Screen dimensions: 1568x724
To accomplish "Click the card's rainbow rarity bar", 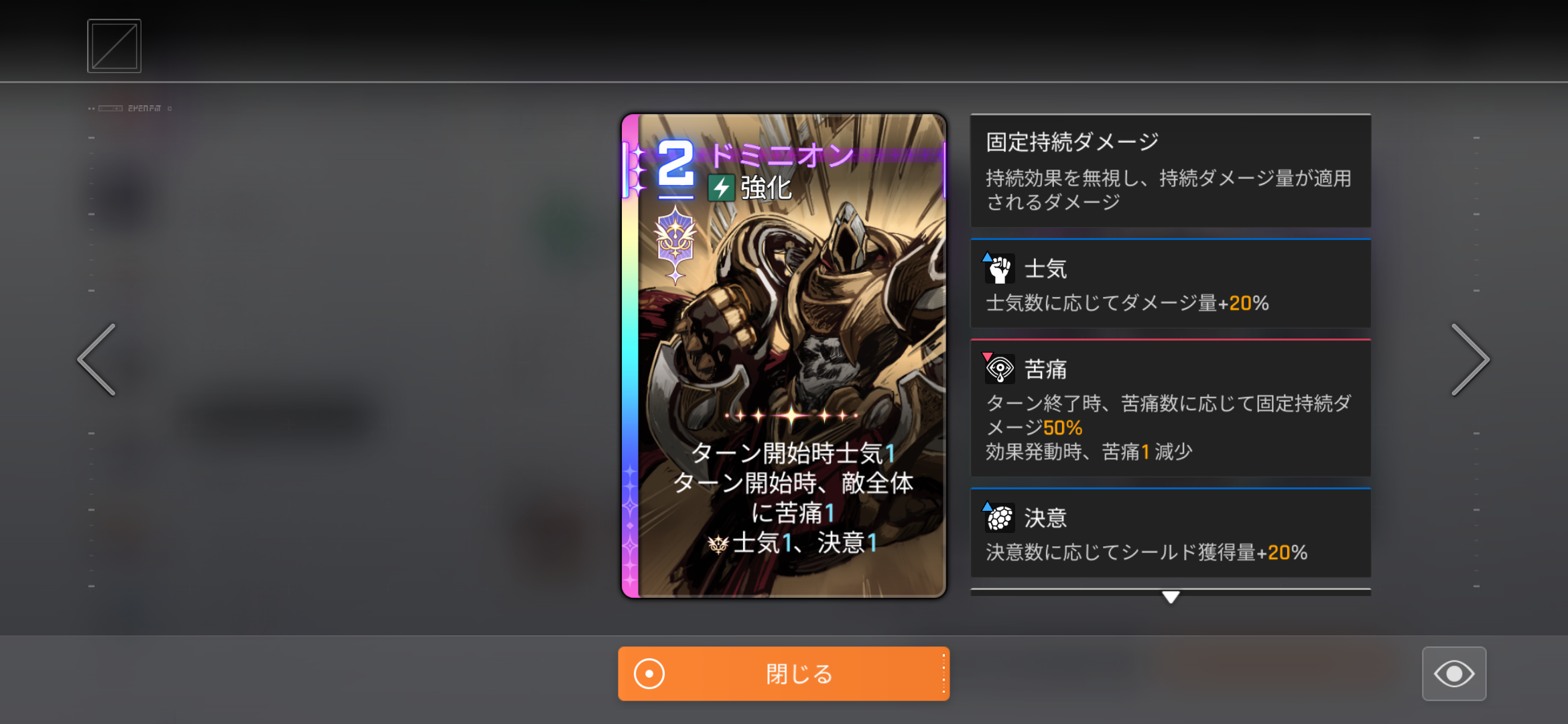I will [630, 355].
